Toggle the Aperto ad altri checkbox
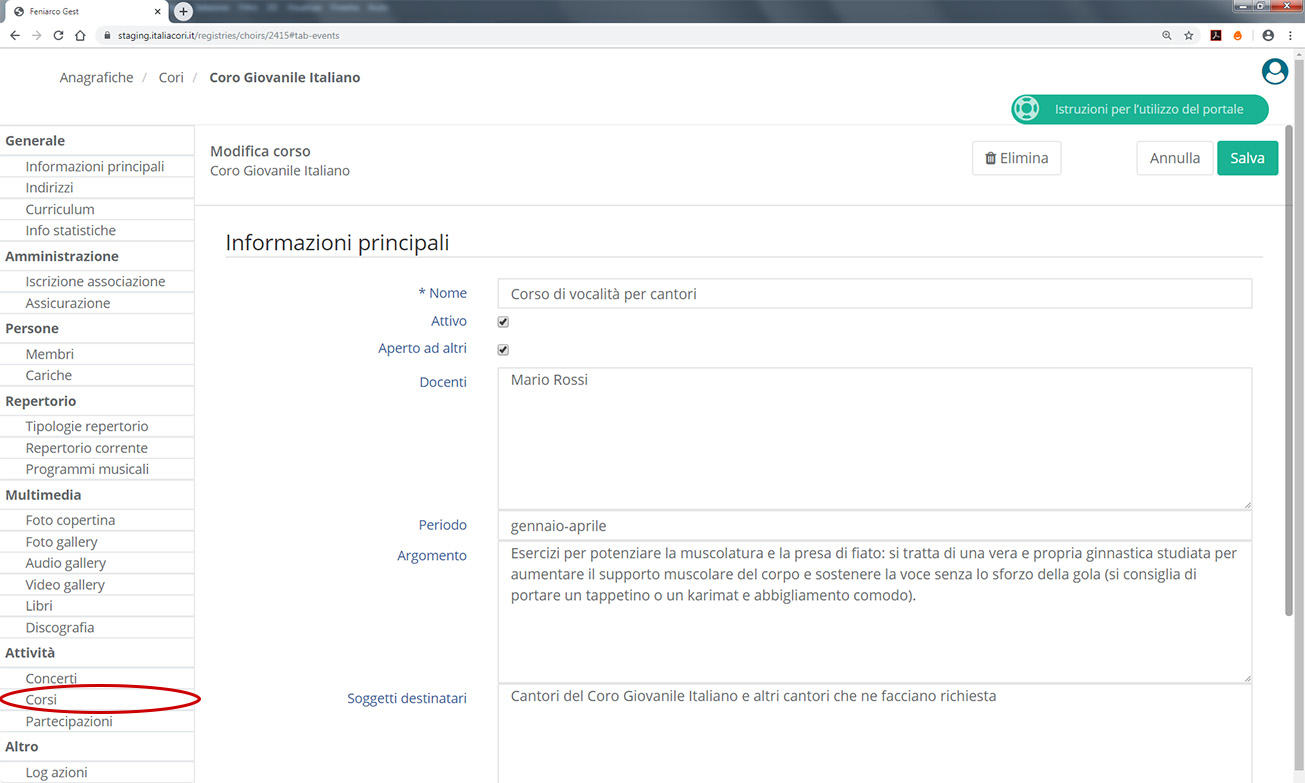1305x783 pixels. (x=503, y=350)
